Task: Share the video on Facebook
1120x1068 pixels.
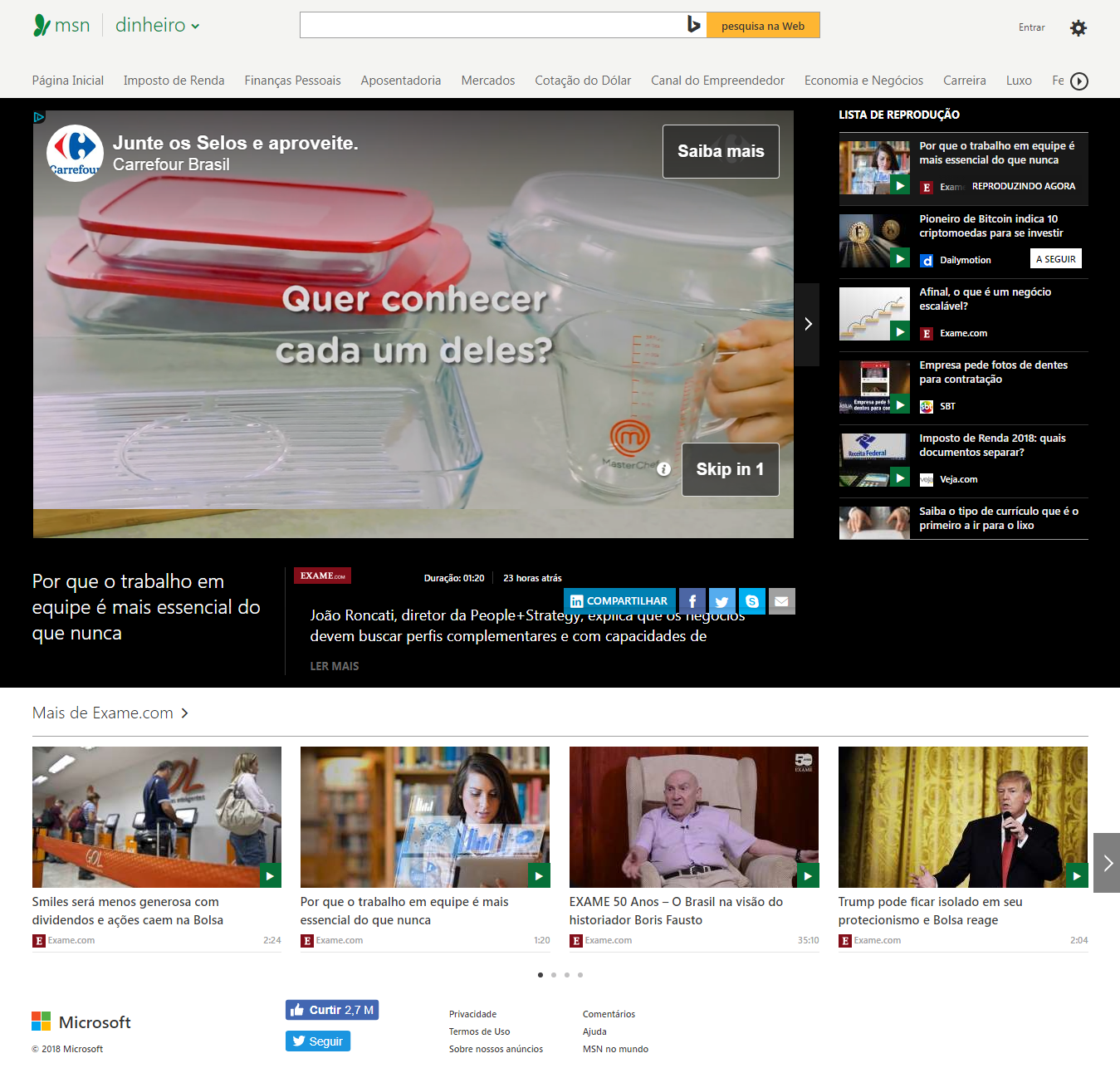Action: point(692,601)
